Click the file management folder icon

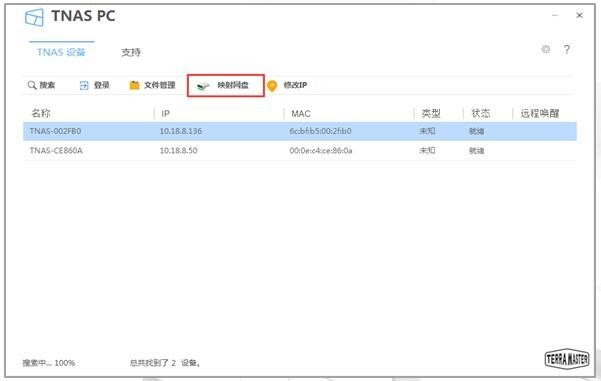click(x=134, y=85)
